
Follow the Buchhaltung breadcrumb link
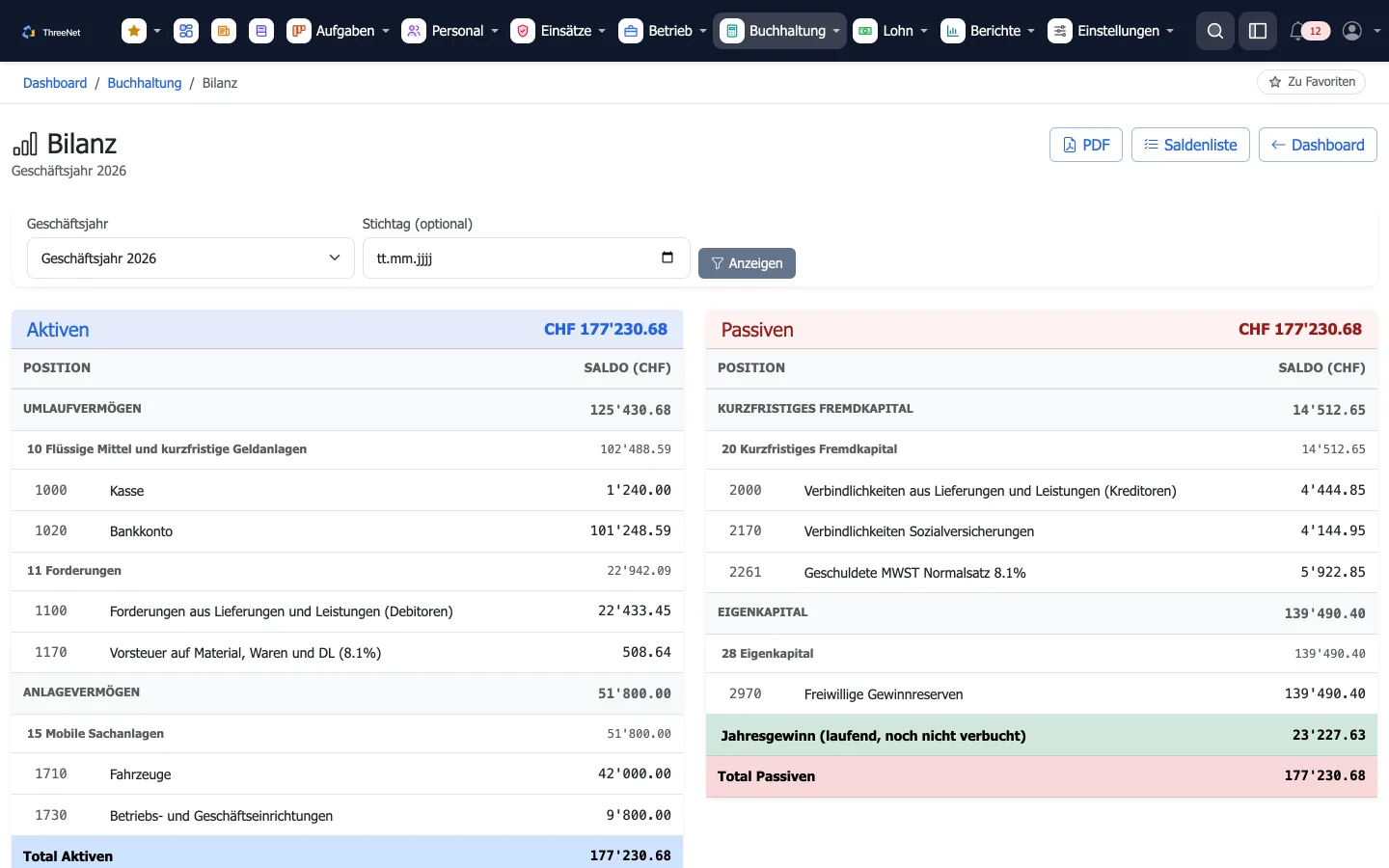pyautogui.click(x=145, y=83)
